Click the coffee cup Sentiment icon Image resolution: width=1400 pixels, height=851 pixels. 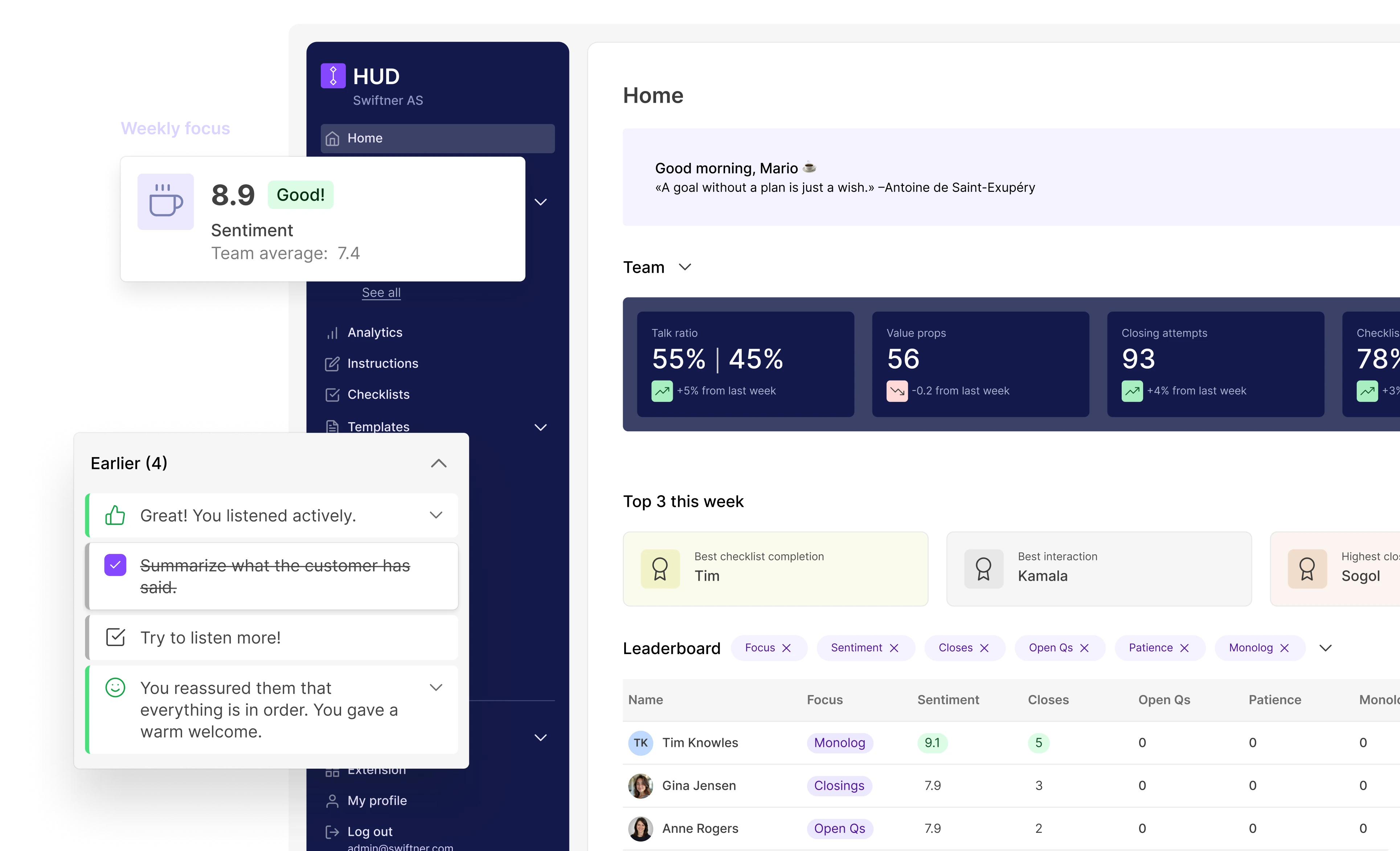pyautogui.click(x=165, y=202)
